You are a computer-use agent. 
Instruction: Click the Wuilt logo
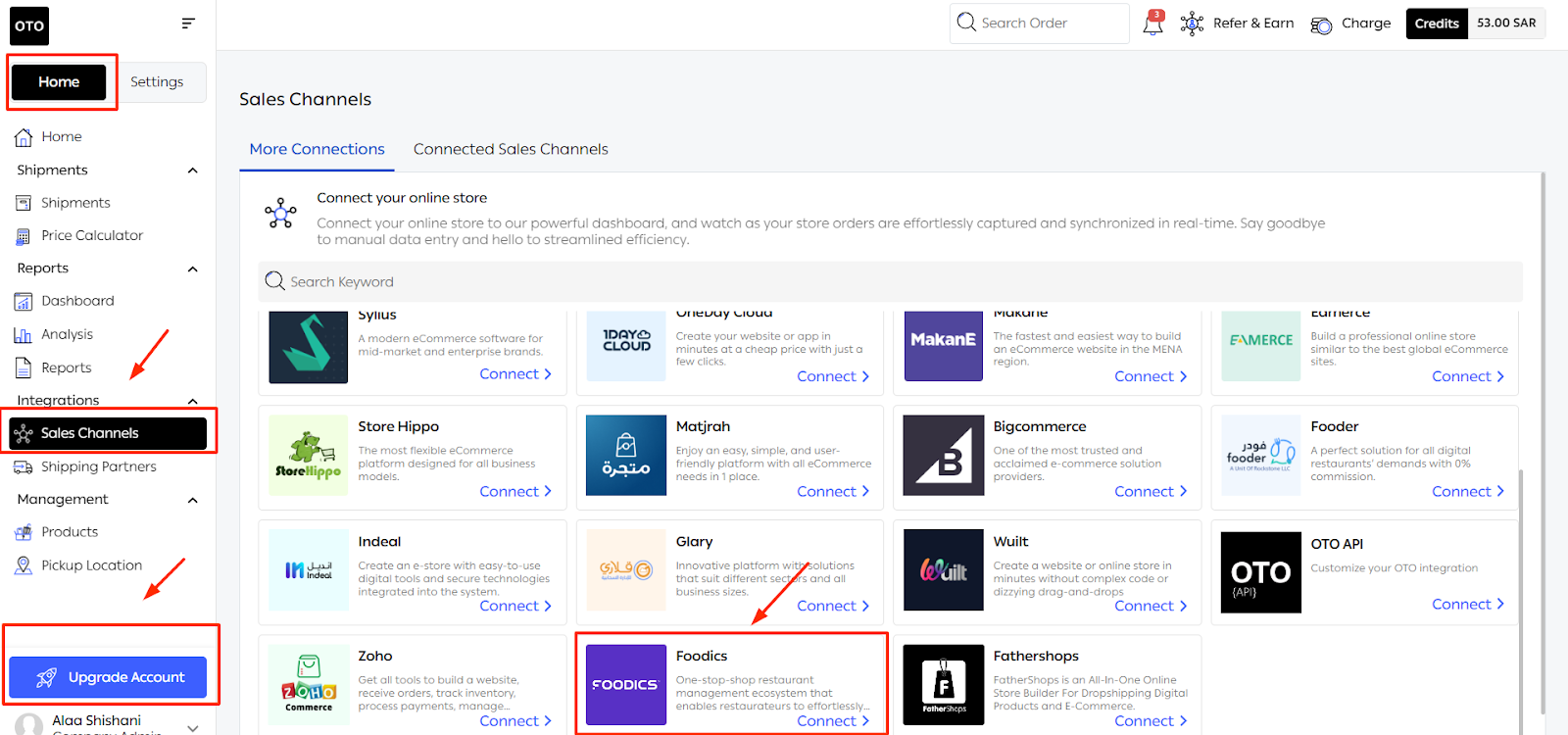point(944,569)
